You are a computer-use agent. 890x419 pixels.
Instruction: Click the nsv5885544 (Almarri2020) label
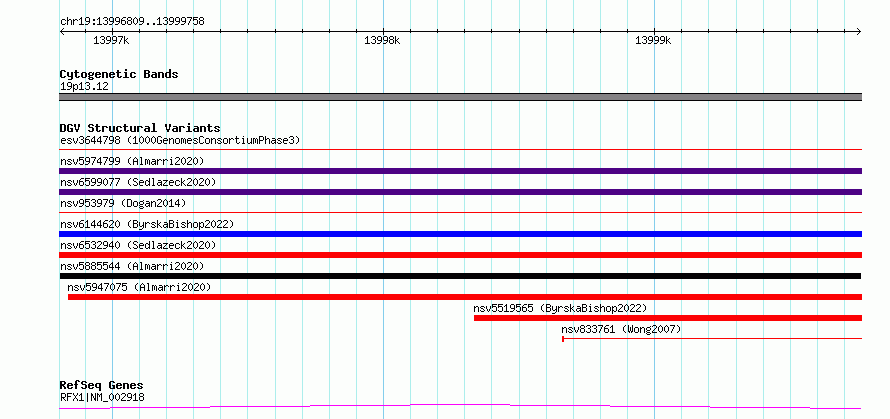coord(132,266)
